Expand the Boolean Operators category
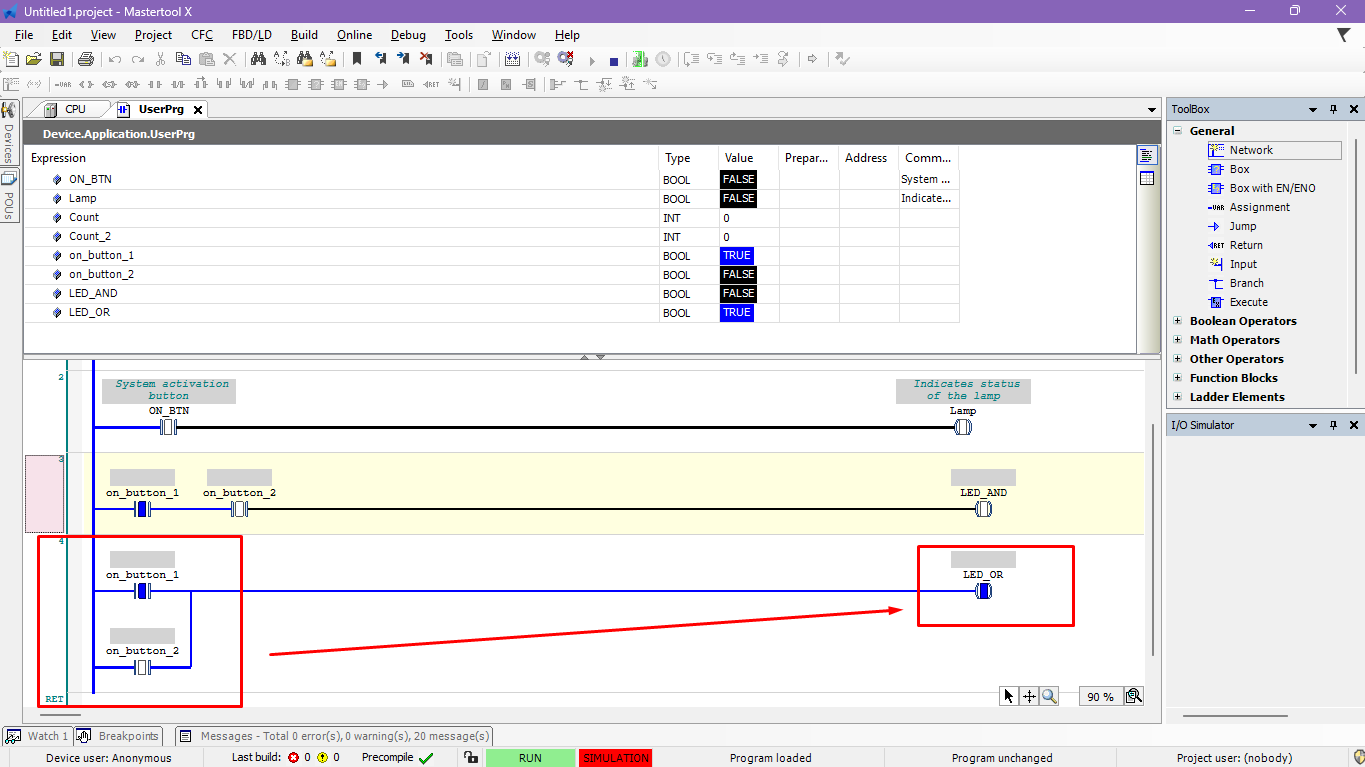This screenshot has height=767, width=1365. 1177,321
